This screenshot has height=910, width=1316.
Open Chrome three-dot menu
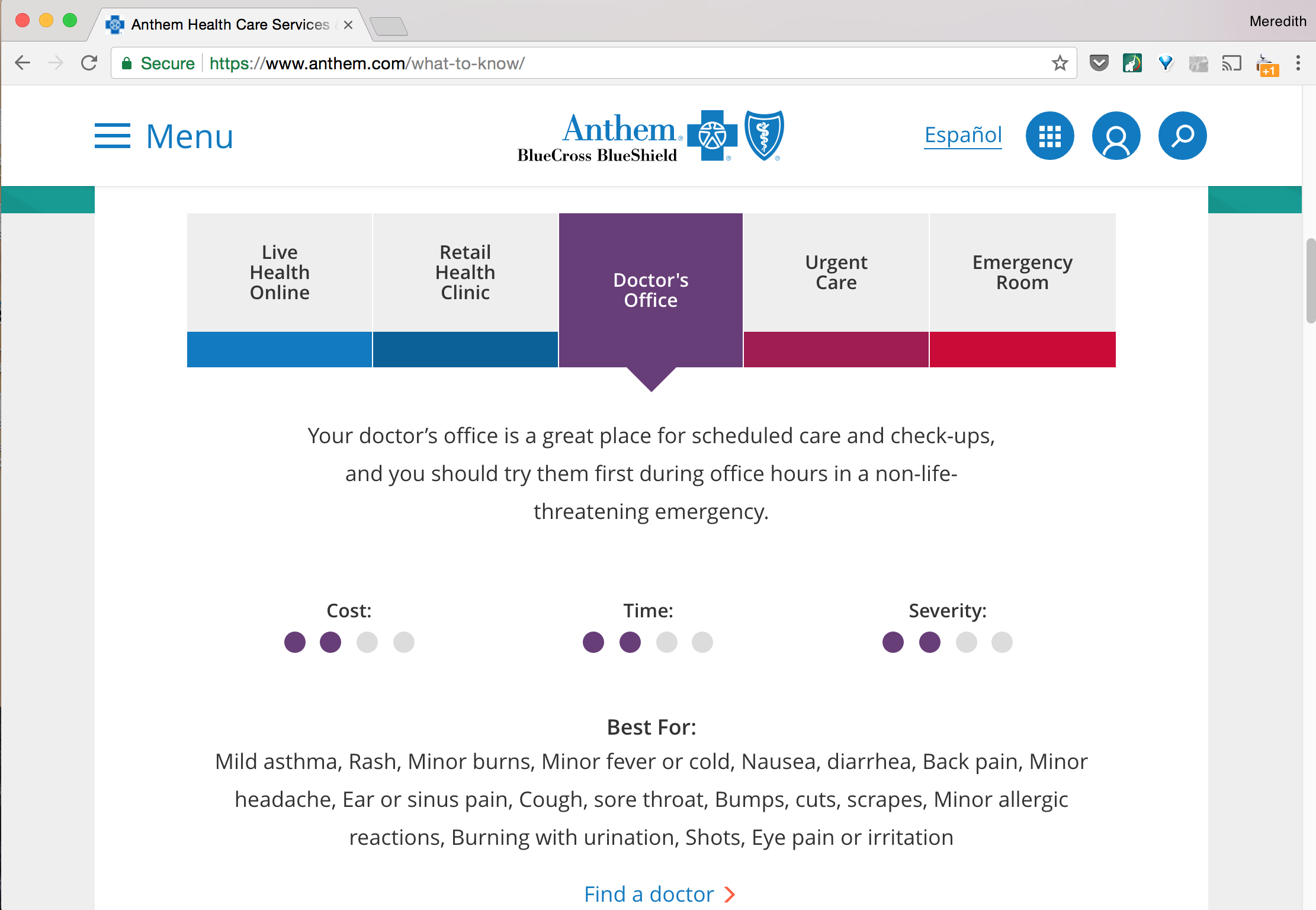pyautogui.click(x=1298, y=63)
